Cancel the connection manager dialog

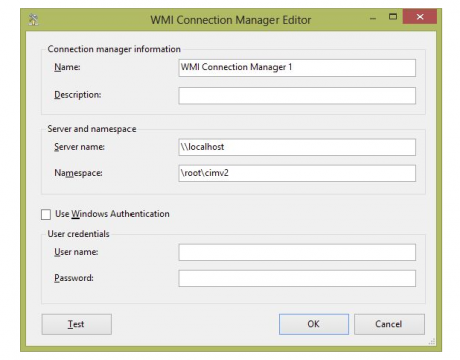389,324
